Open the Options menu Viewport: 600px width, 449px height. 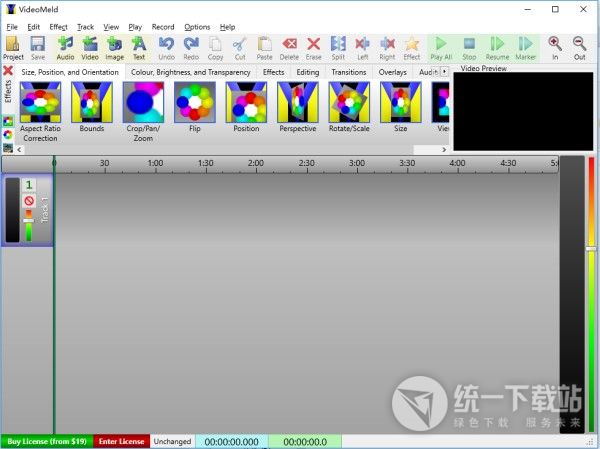click(x=197, y=27)
